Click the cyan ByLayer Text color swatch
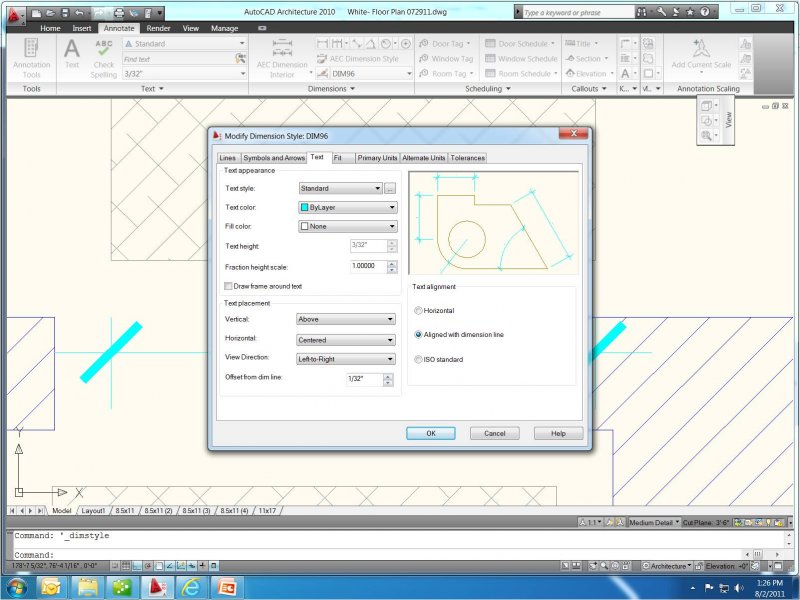Screen dimensions: 800x600 click(305, 208)
